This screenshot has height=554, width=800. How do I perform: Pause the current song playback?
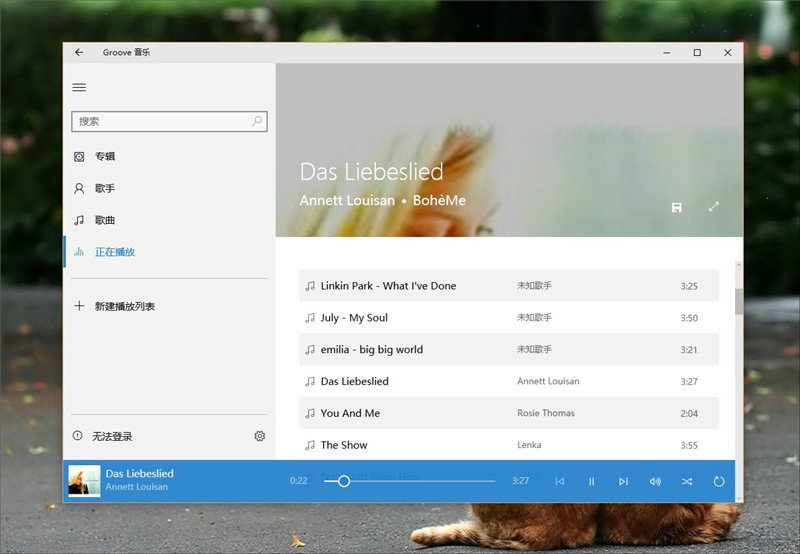591,481
